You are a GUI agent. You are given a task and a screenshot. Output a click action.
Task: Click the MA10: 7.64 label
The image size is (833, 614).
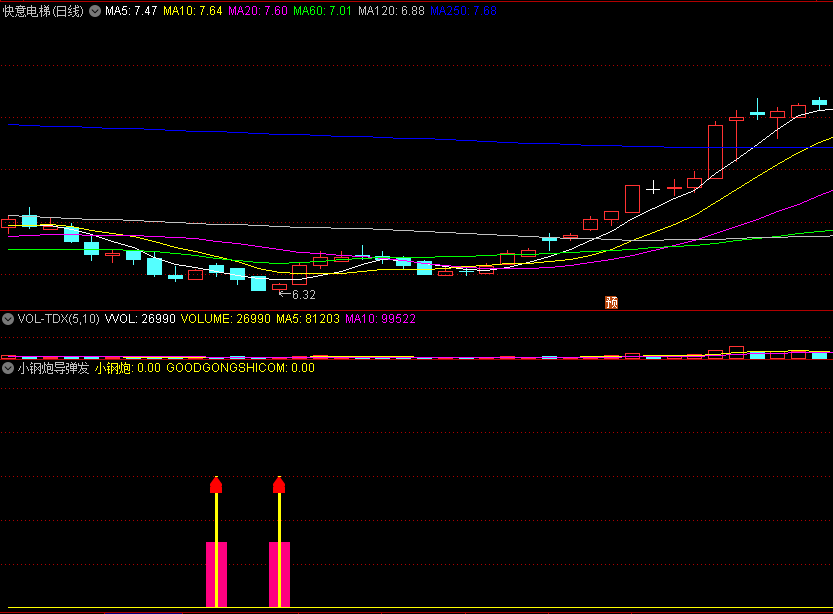click(x=192, y=11)
